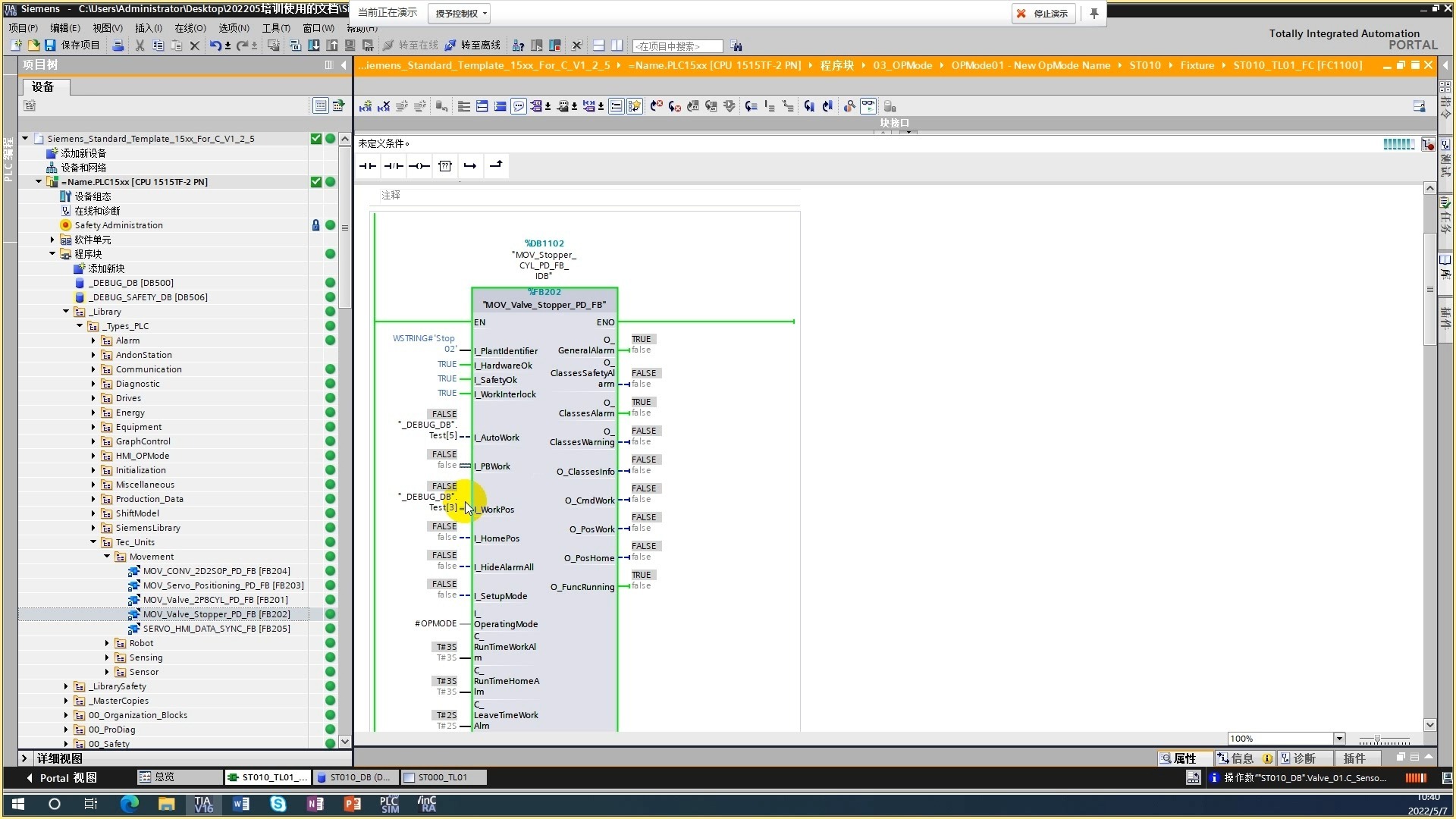Toggle the pin on presentation bar
Image resolution: width=1456 pixels, height=819 pixels.
1094,14
